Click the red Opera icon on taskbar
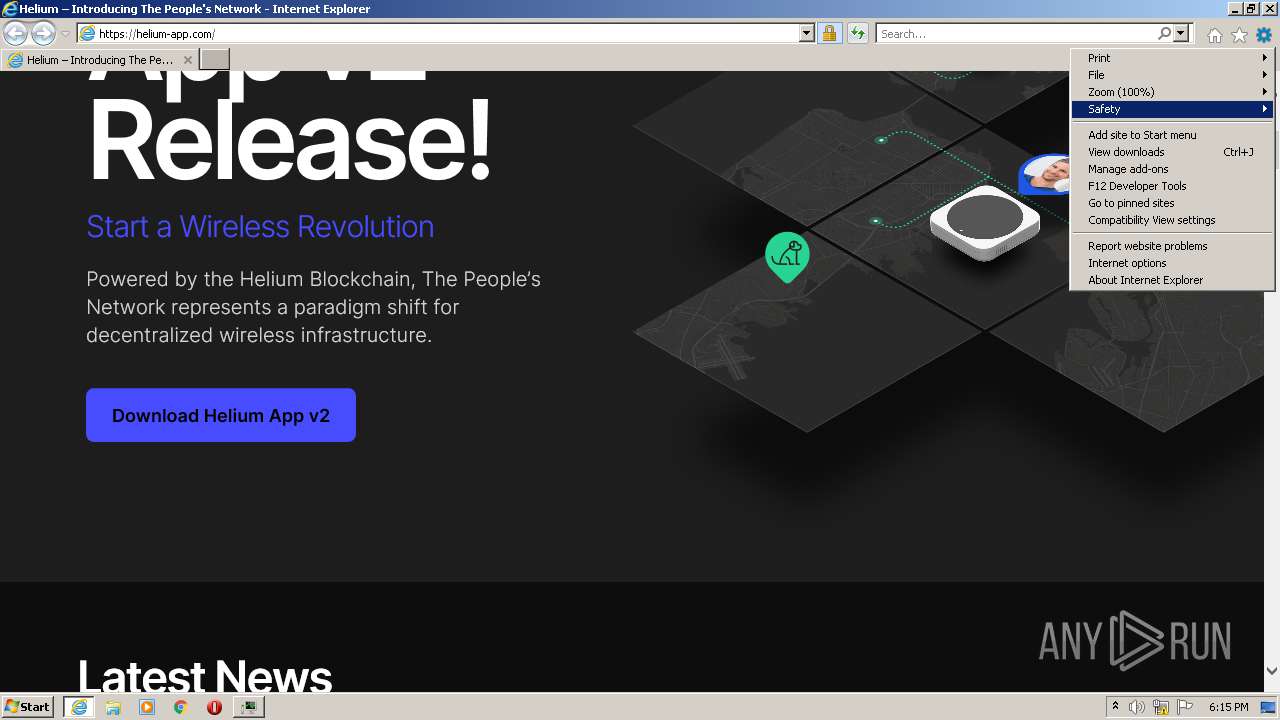 tap(214, 707)
